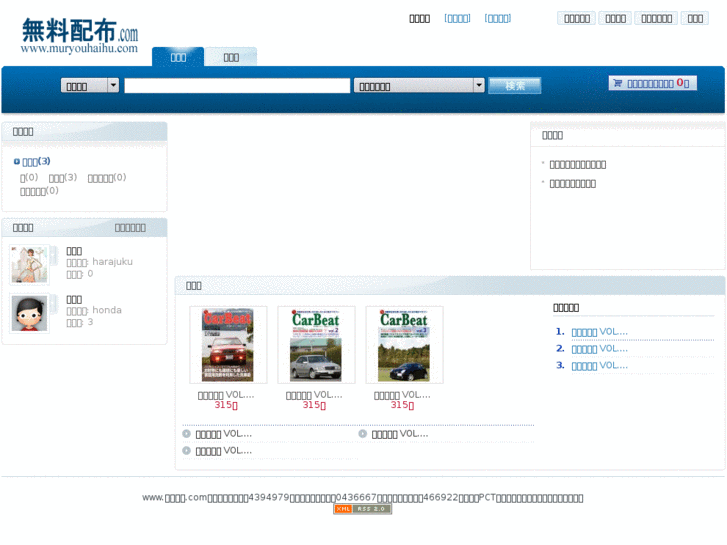The image size is (727, 545).
Task: Open ranking entry number 2
Action: [599, 349]
